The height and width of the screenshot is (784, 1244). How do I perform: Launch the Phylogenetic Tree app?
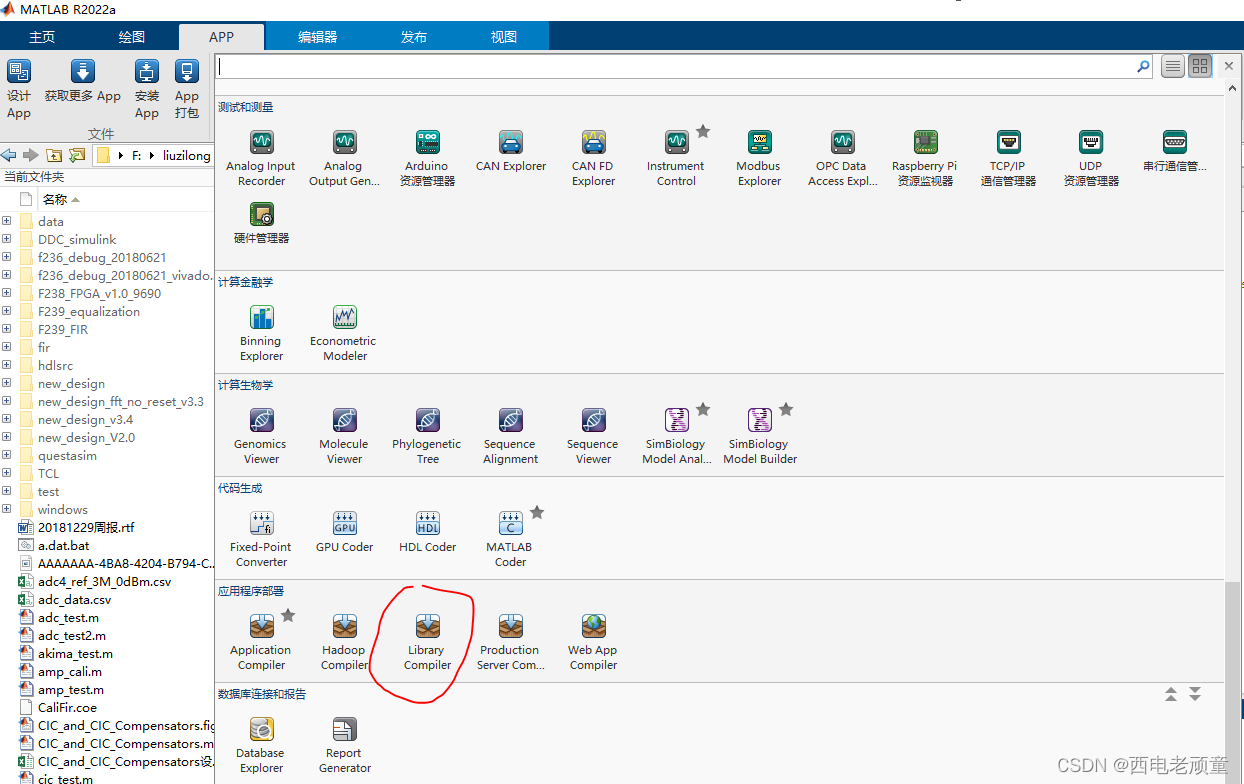click(427, 436)
